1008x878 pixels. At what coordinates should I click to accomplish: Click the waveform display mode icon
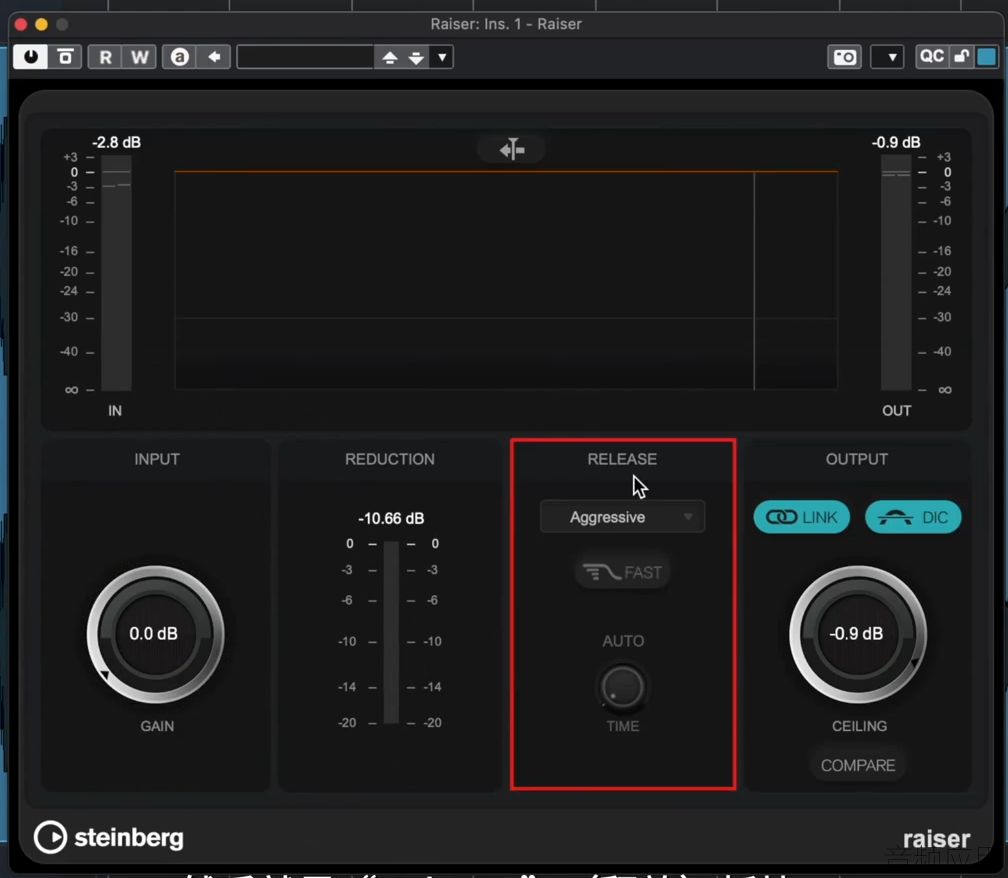point(512,150)
